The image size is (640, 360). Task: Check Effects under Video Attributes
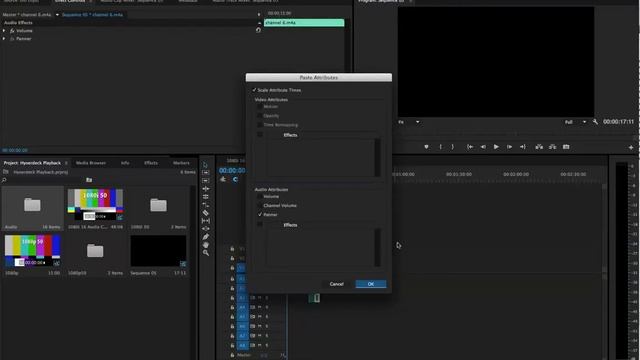[260, 134]
